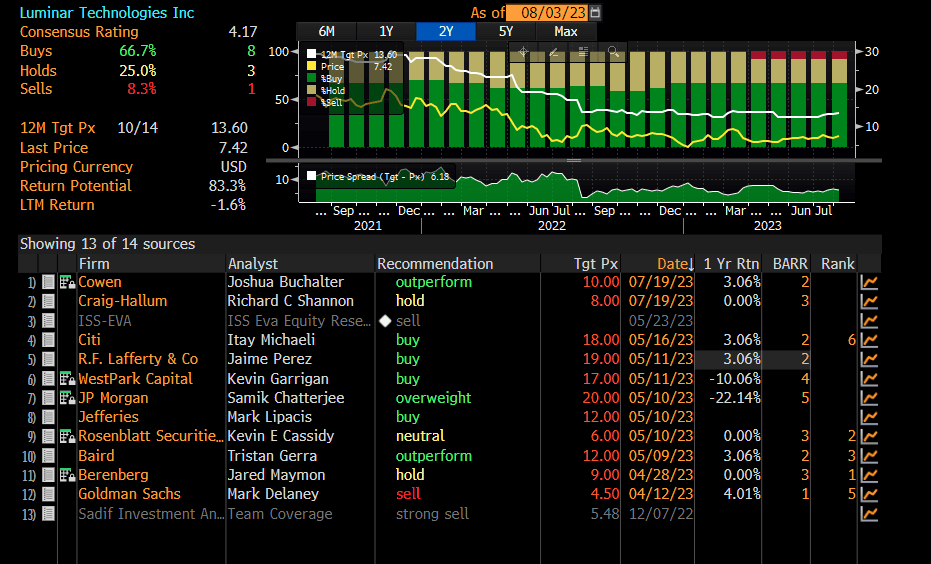Click the BARR column header
The image size is (931, 564).
coord(790,264)
